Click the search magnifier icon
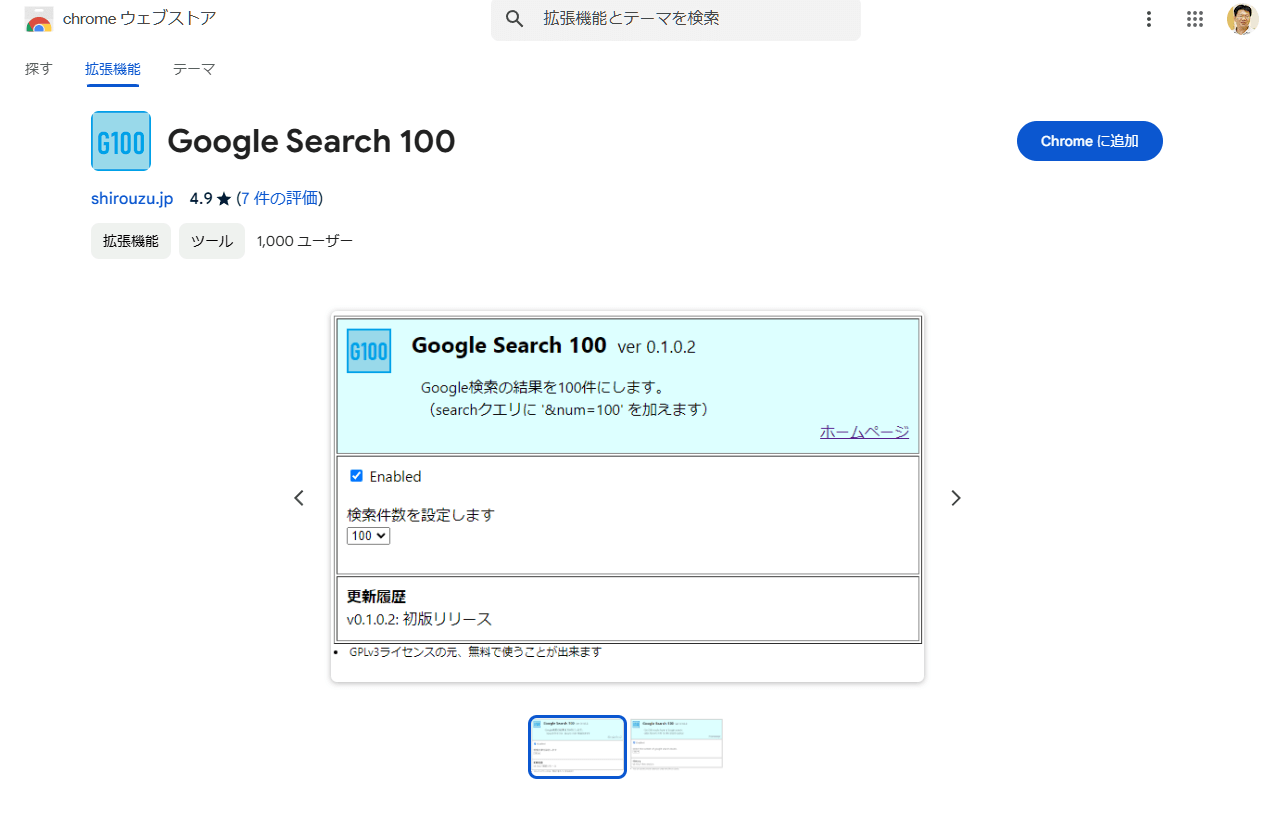Viewport: 1278px width, 817px height. click(515, 19)
